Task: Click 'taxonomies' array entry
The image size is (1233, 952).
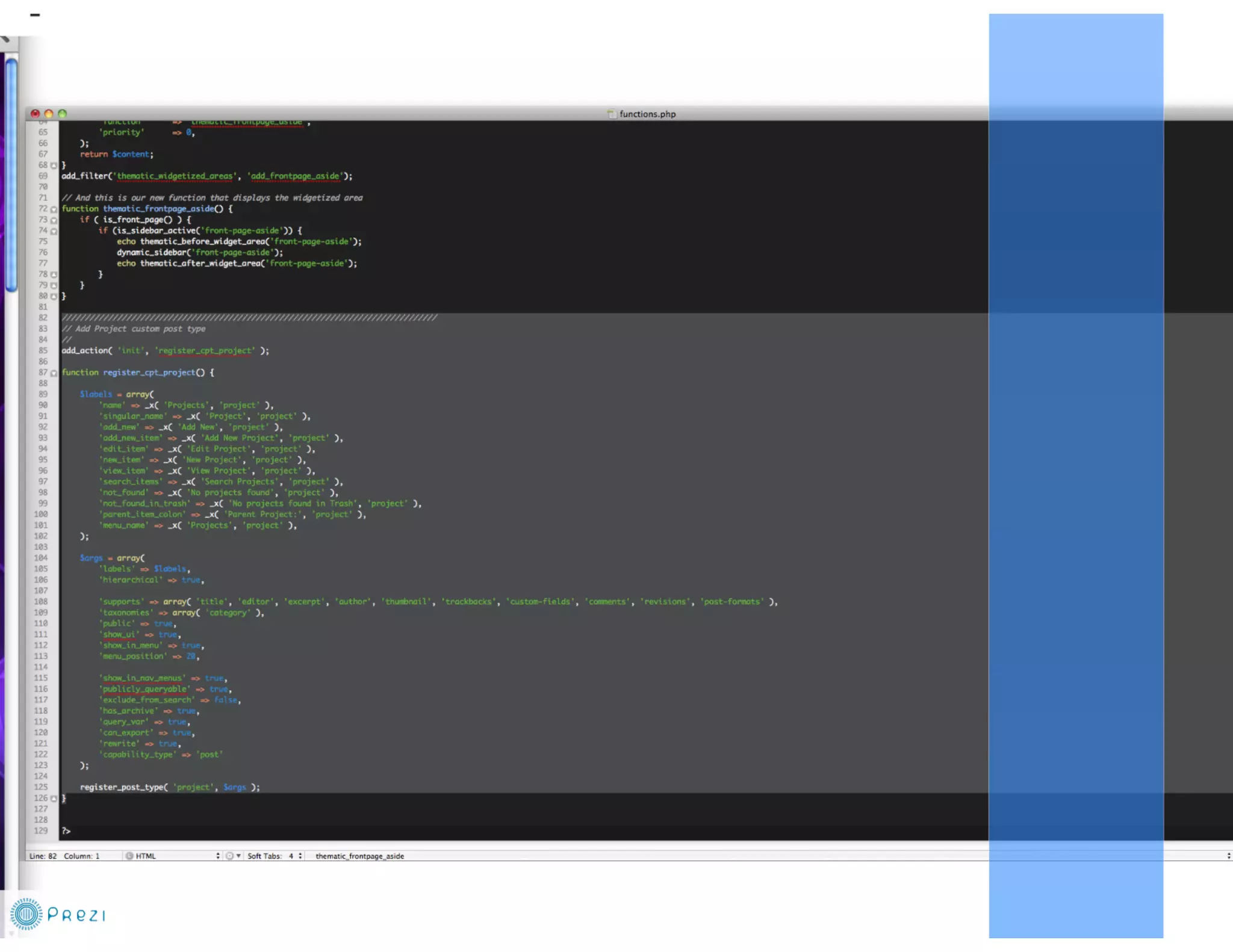Action: pyautogui.click(x=181, y=613)
